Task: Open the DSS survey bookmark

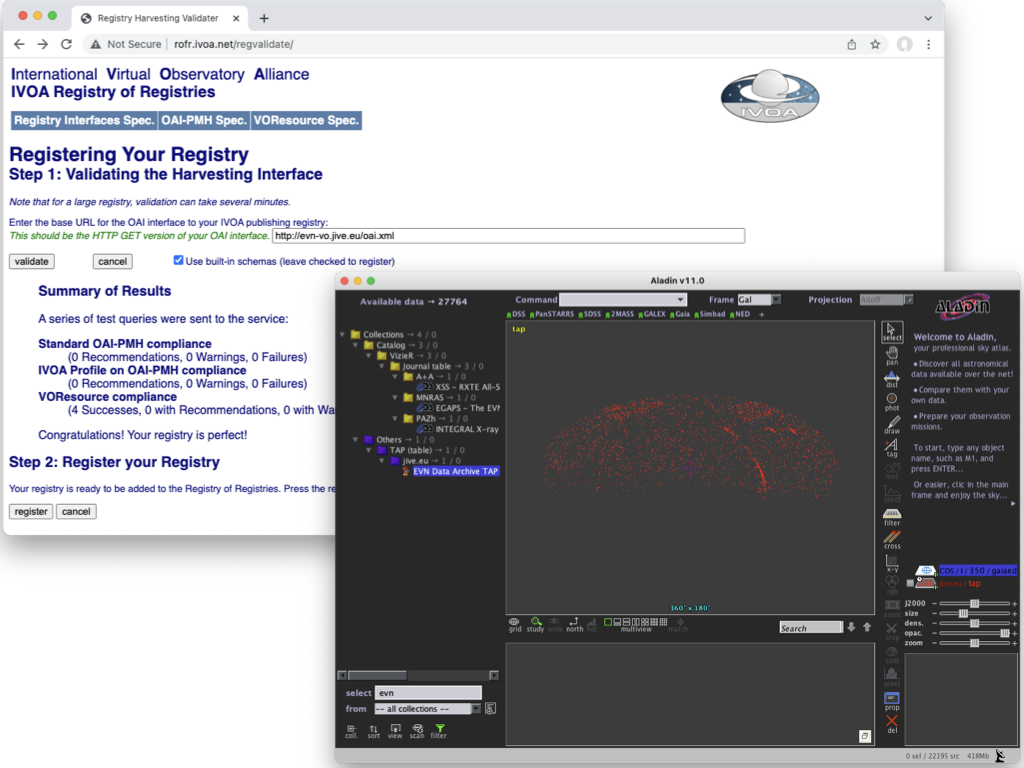Action: point(516,314)
